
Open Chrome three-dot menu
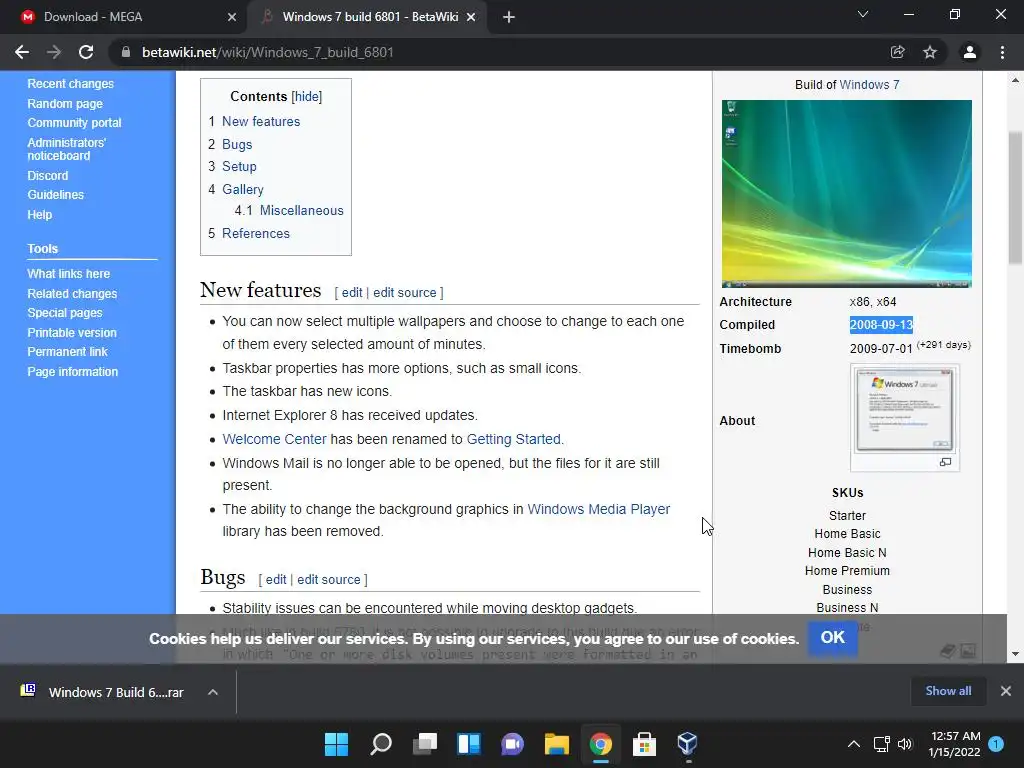point(1002,52)
